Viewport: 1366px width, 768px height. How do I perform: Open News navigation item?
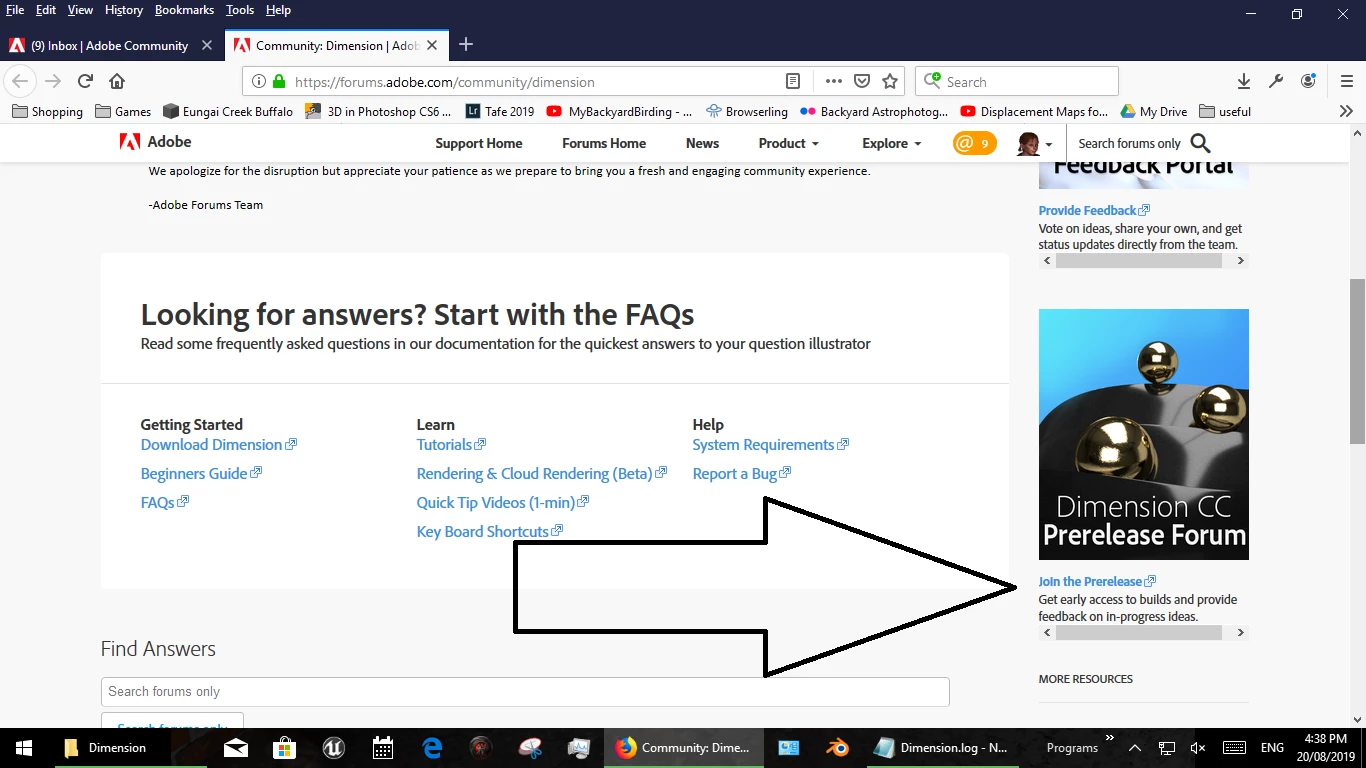[702, 143]
